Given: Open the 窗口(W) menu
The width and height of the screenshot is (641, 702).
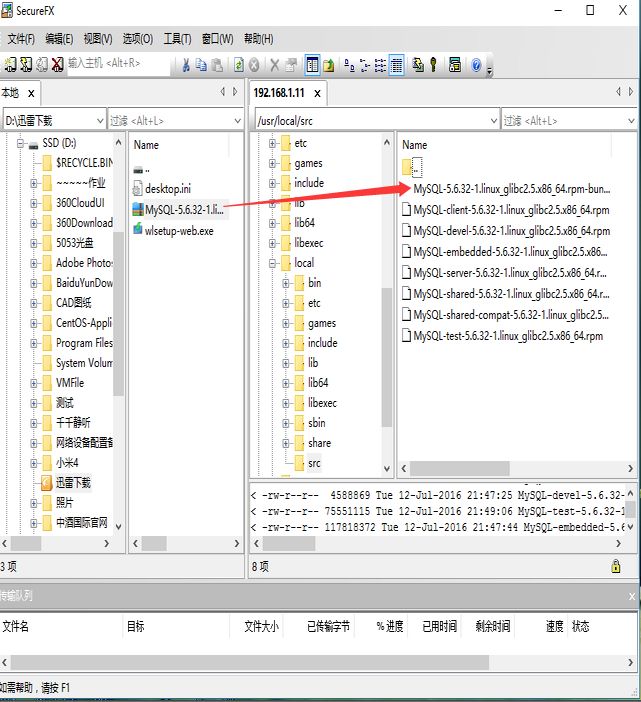Looking at the screenshot, I should click(x=218, y=39).
